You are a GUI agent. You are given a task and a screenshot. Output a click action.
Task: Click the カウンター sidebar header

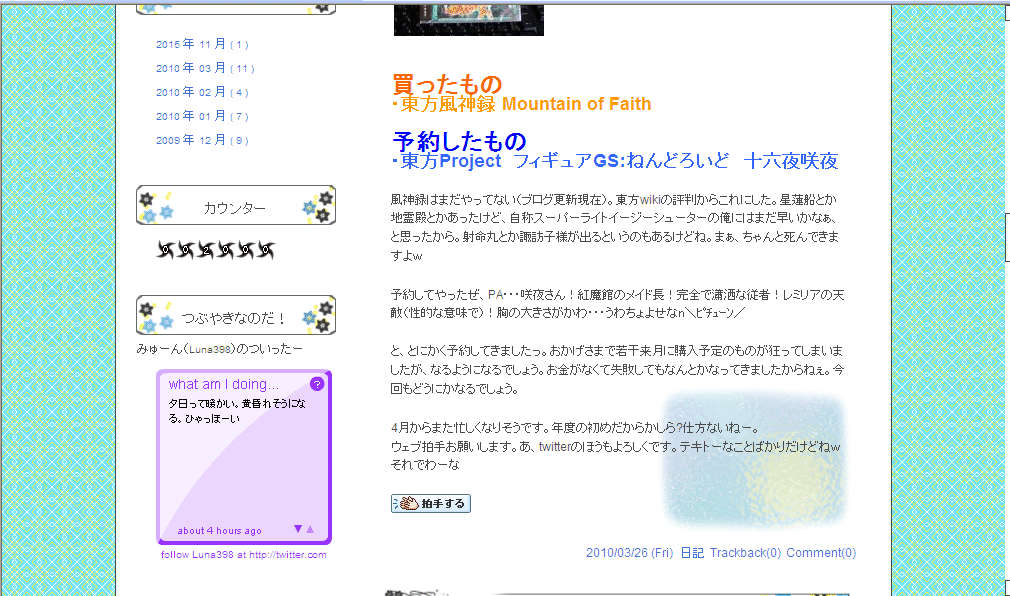click(236, 206)
